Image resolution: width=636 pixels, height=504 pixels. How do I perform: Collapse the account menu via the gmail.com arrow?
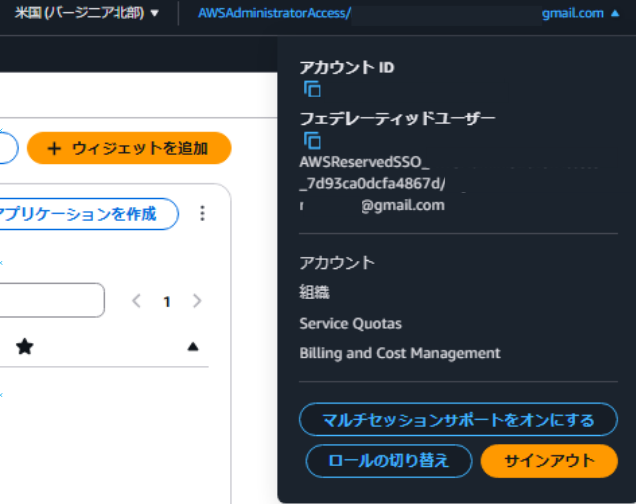point(615,13)
